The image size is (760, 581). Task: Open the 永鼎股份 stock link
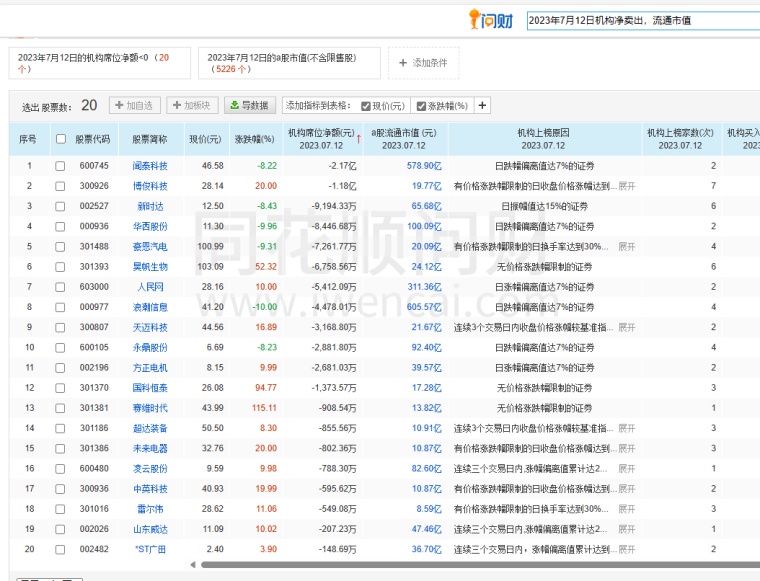[x=150, y=348]
